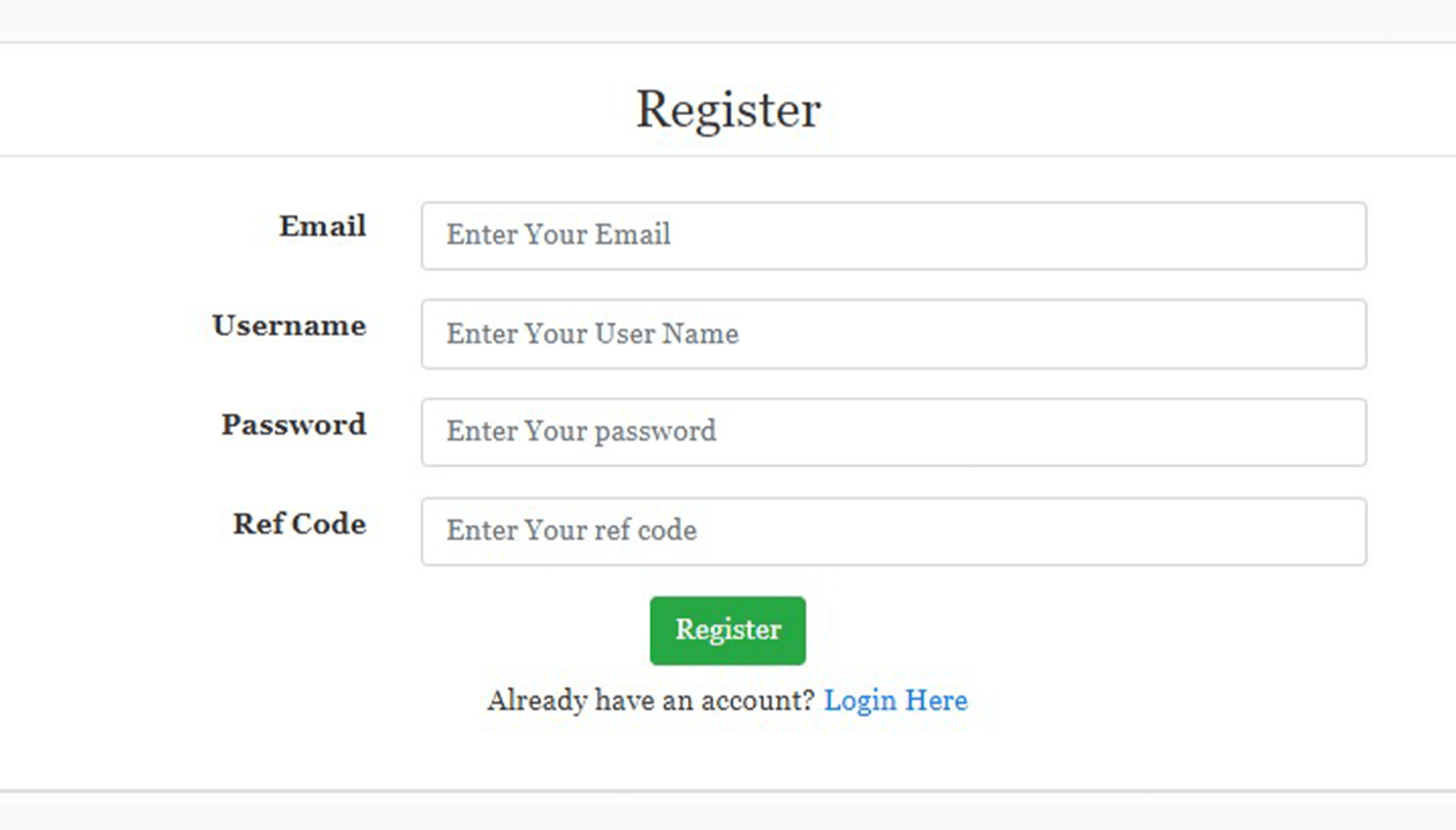Open the Login Here link
1456x830 pixels.
[895, 701]
